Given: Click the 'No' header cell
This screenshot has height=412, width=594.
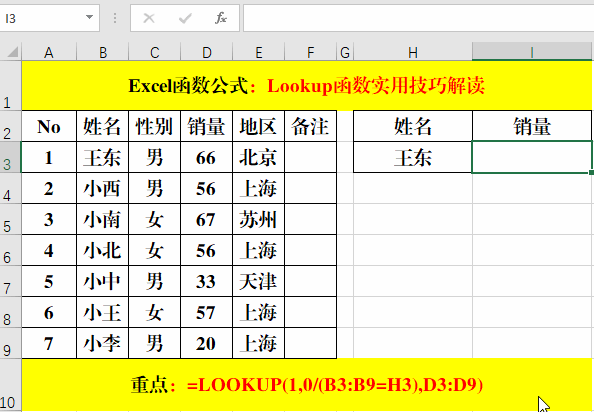Looking at the screenshot, I should tap(49, 126).
